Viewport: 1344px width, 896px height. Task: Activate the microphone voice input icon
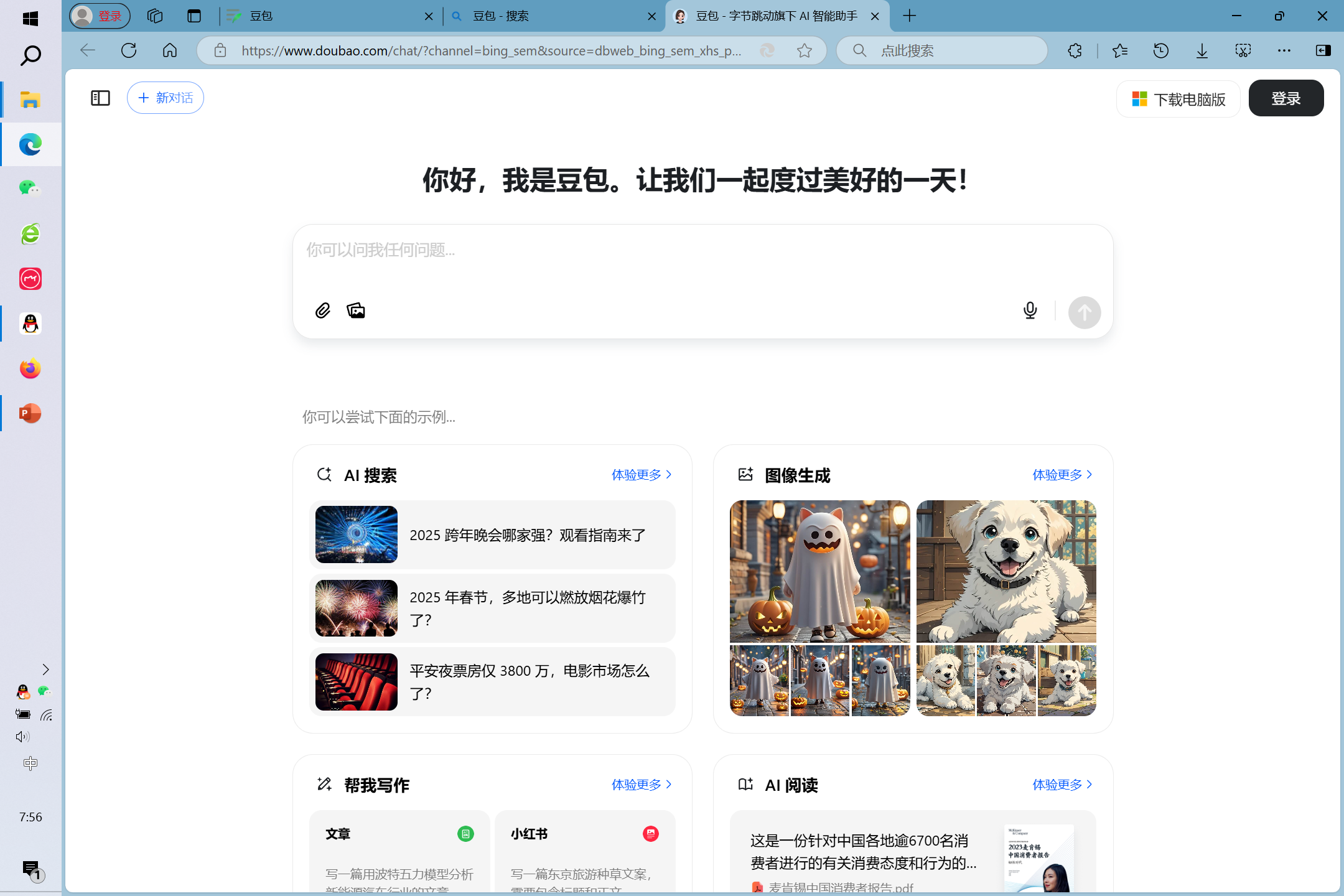click(x=1030, y=310)
